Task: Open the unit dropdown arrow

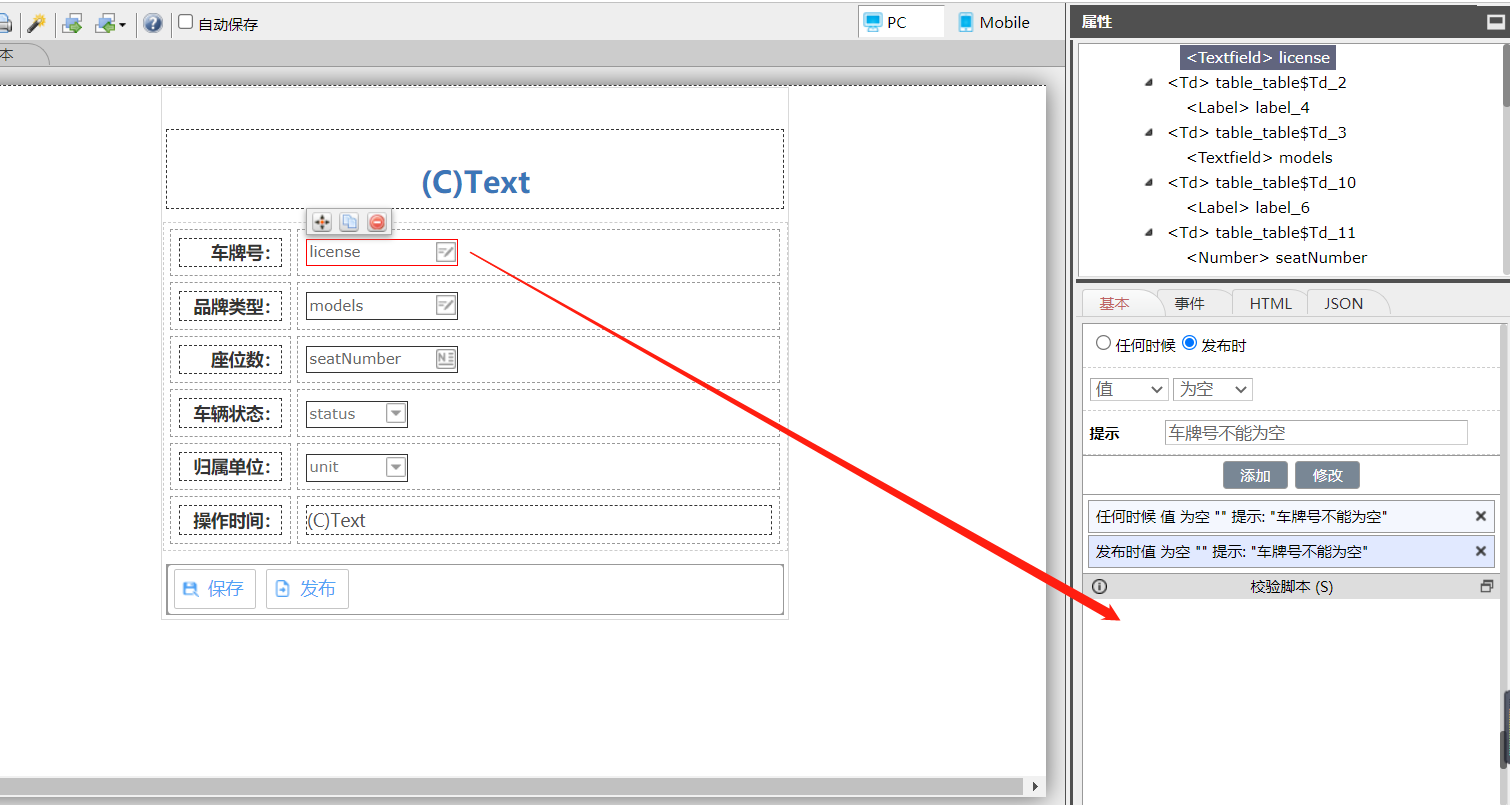Action: click(x=396, y=467)
